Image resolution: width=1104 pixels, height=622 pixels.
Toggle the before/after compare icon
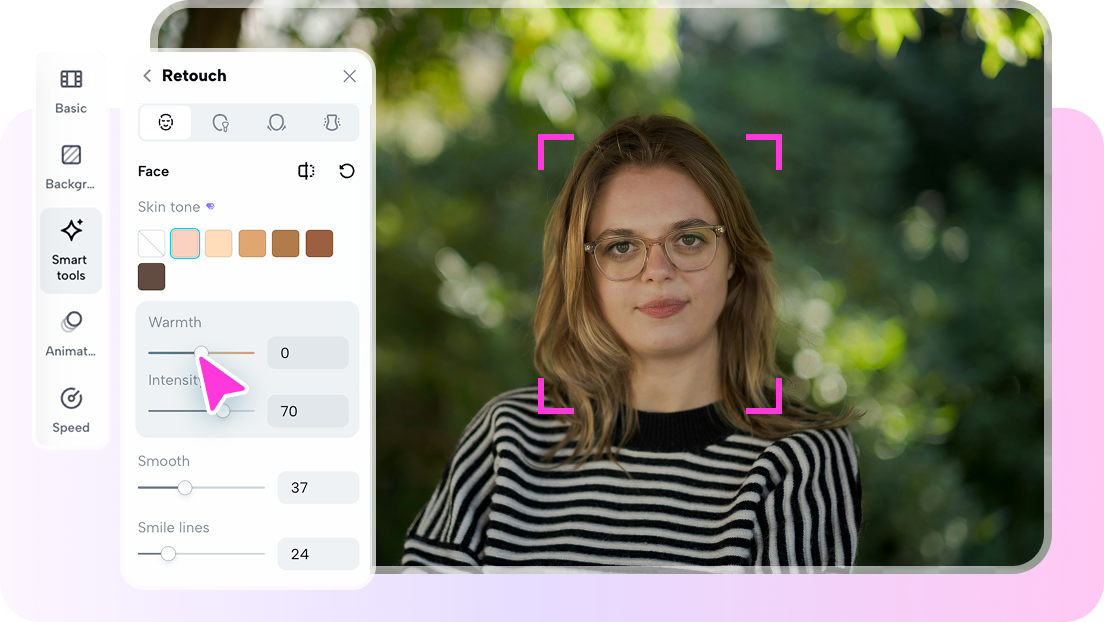(306, 171)
